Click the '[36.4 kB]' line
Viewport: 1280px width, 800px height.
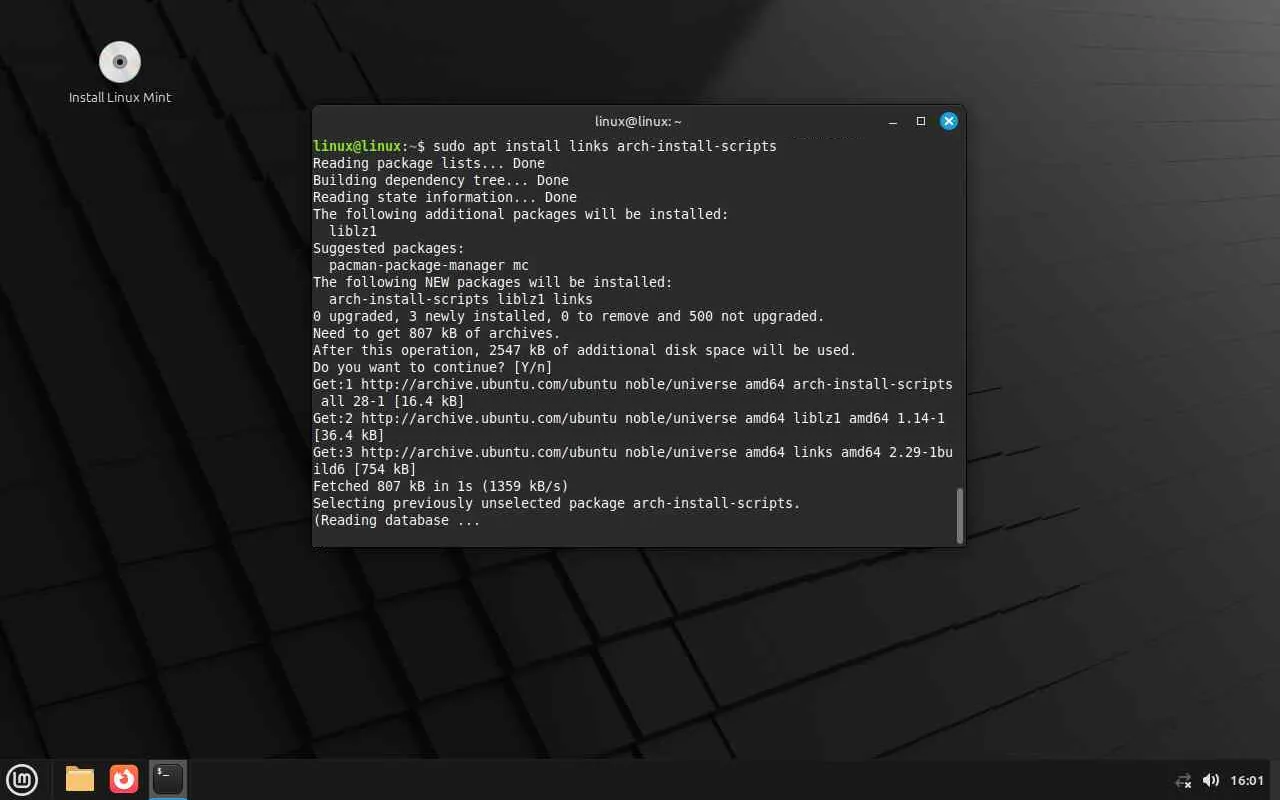(x=349, y=435)
